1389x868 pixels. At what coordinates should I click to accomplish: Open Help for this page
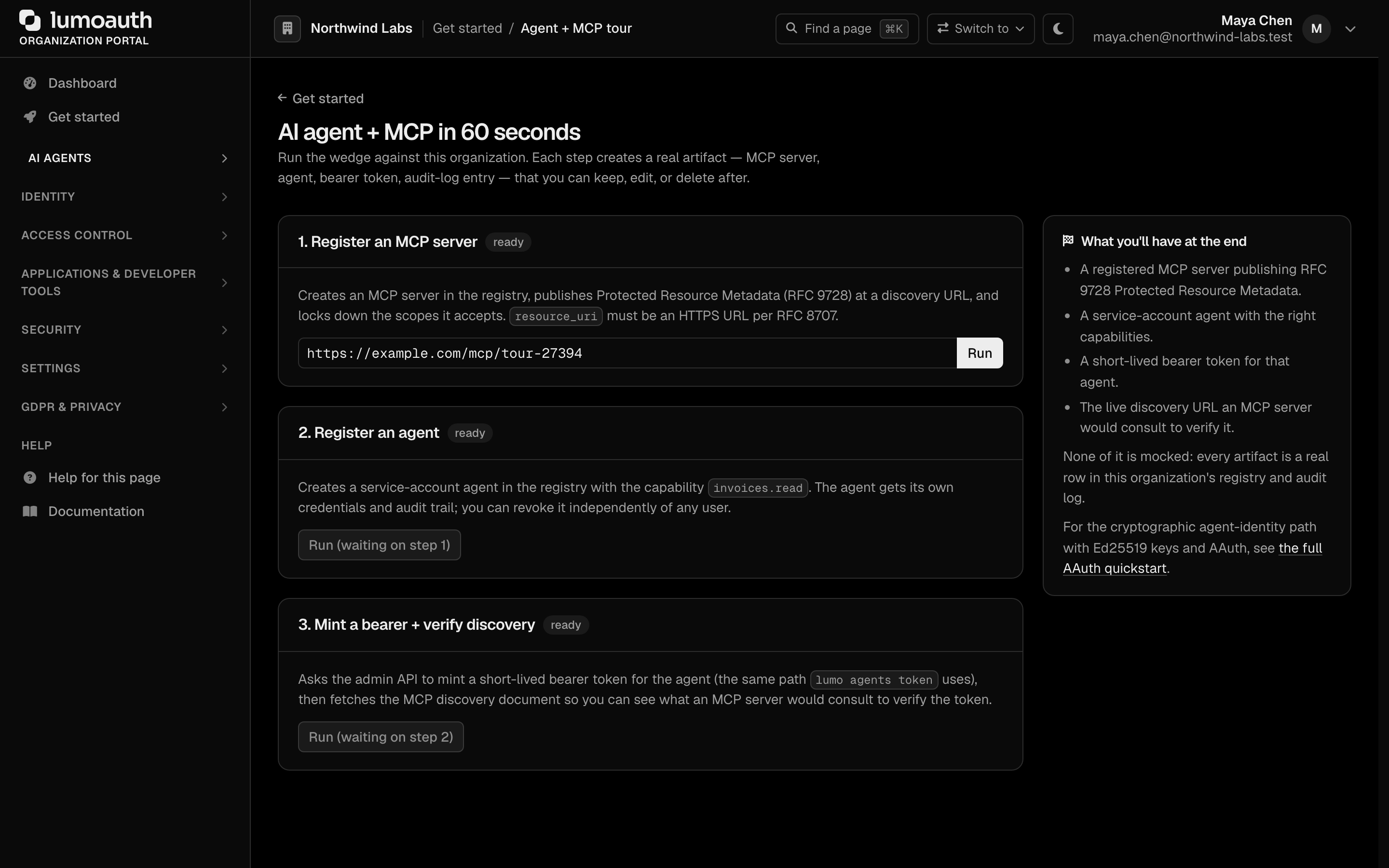[x=124, y=477]
